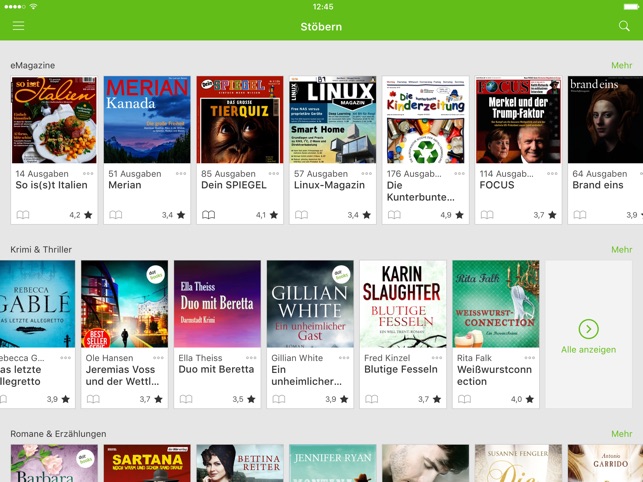
Task: Tap book icon on Weißwurstconnection card
Action: [x=464, y=399]
